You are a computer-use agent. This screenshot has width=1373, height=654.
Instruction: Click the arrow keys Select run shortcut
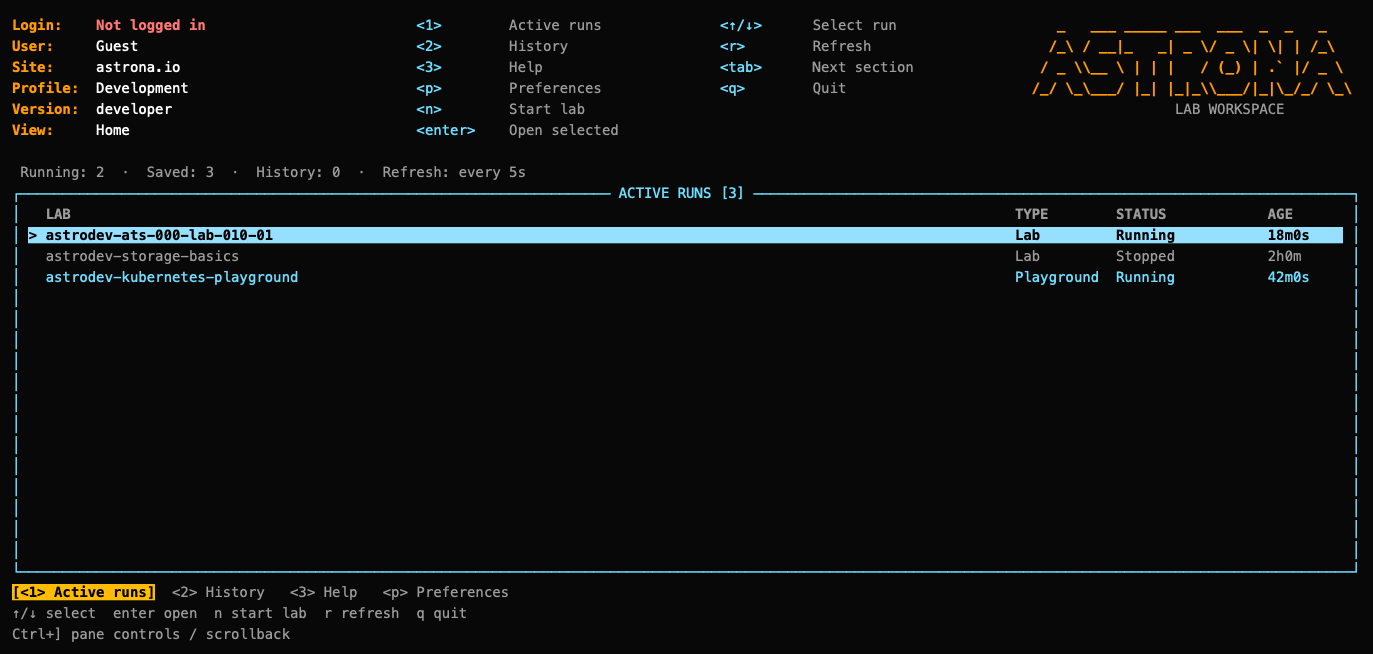[x=741, y=25]
